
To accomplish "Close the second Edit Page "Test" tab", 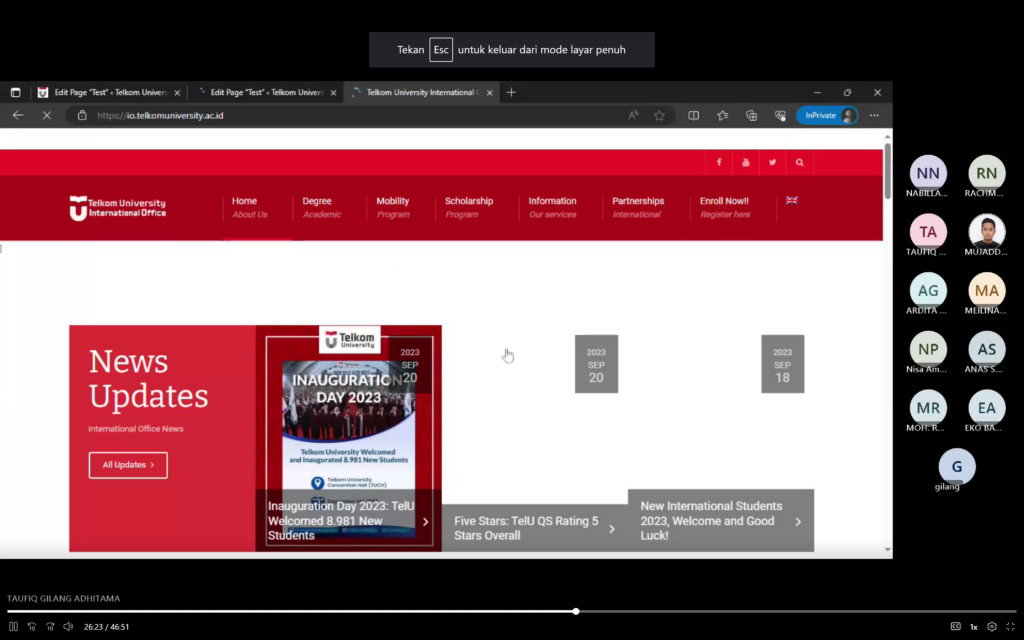I will point(333,93).
